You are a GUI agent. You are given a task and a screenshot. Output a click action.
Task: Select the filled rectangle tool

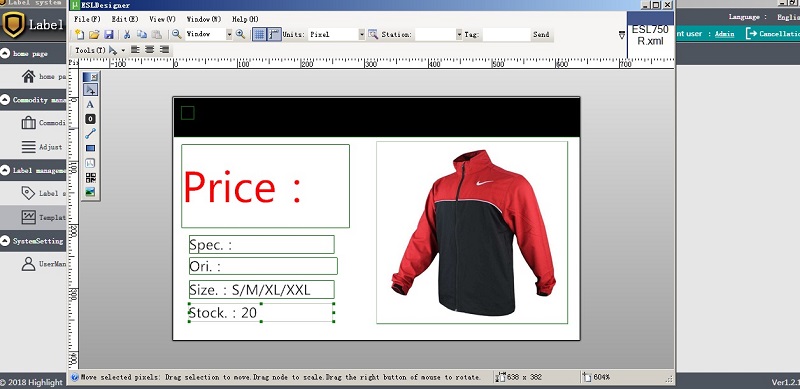pos(90,149)
